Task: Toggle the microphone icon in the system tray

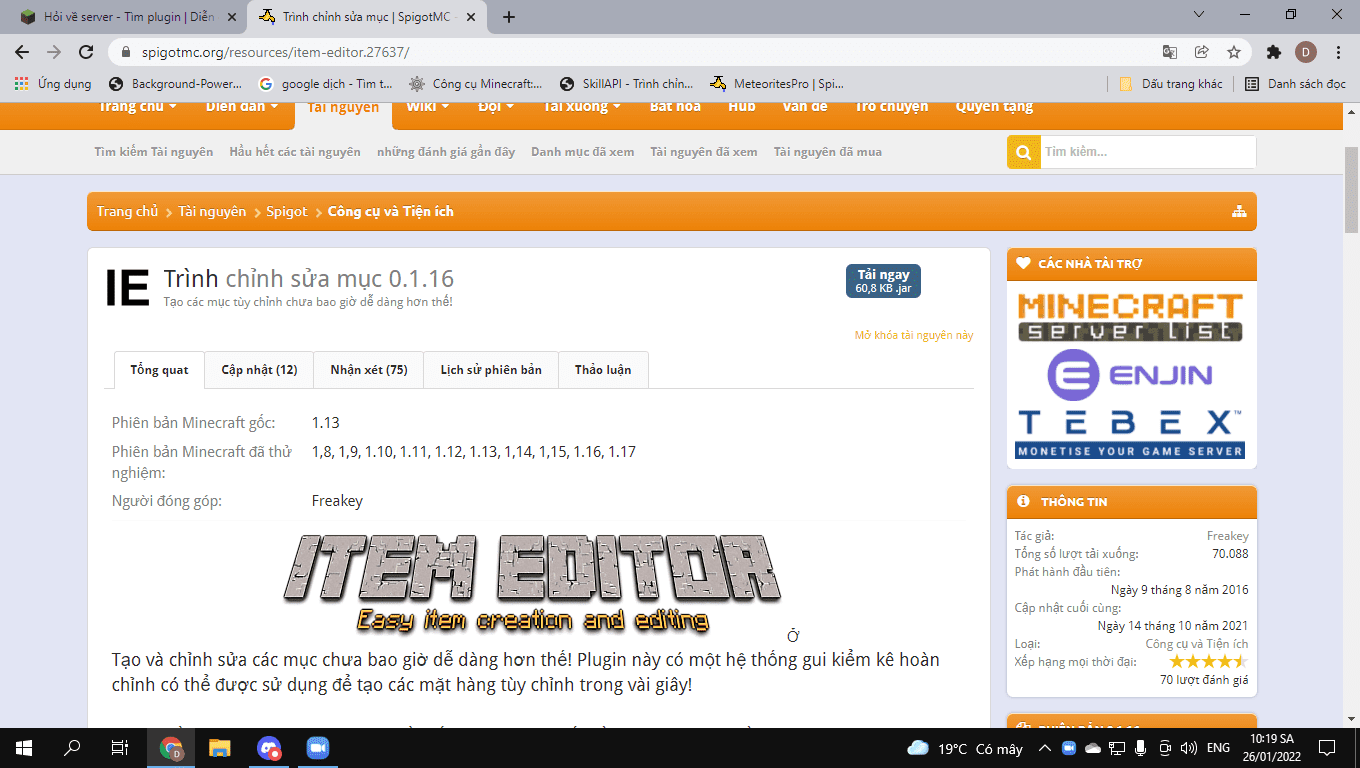Action: point(1140,746)
